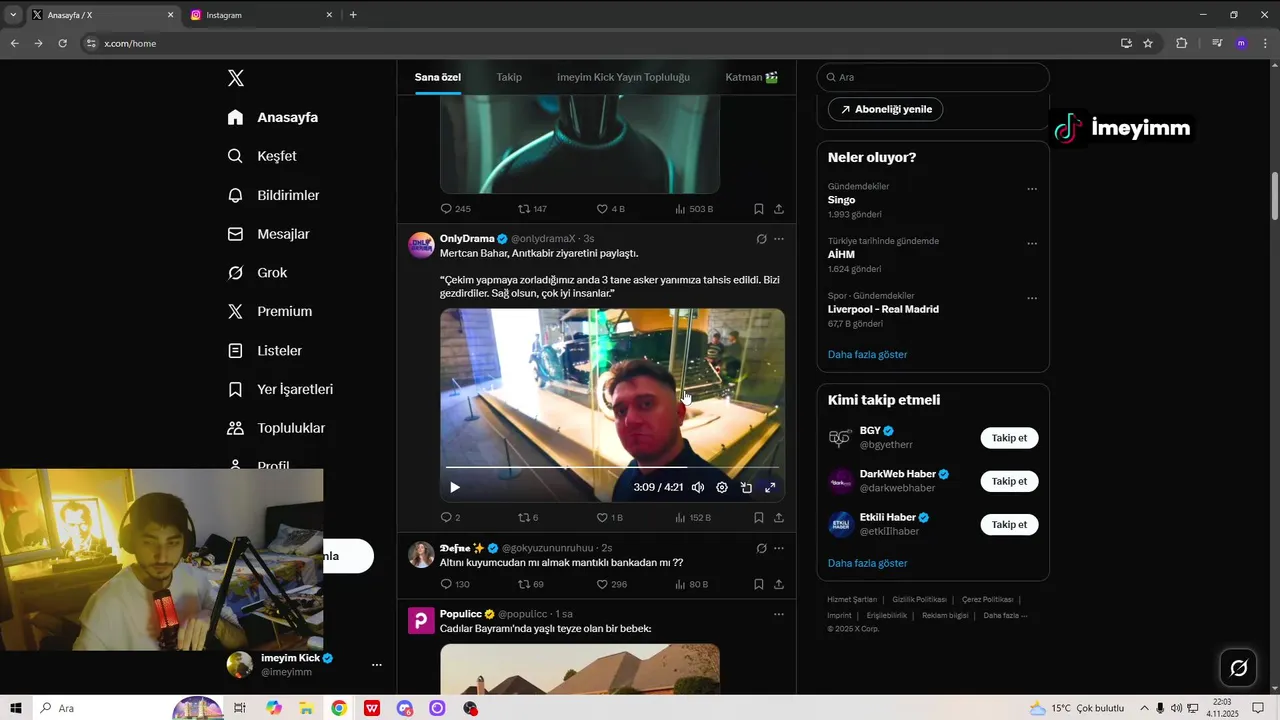Open the Chrome extensions puzzle icon
The width and height of the screenshot is (1280, 720).
tap(1182, 43)
